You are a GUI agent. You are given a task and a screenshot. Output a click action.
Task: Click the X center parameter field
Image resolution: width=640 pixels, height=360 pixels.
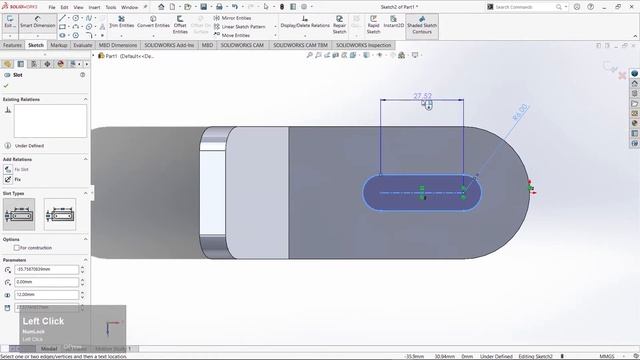point(47,270)
